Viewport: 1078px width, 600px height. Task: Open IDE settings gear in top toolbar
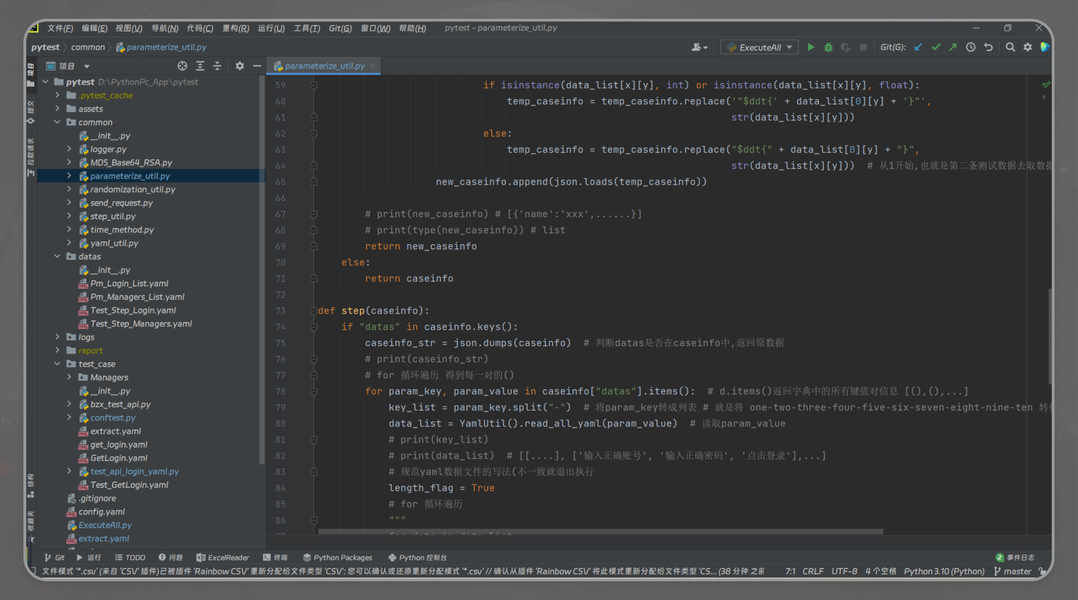click(1028, 47)
